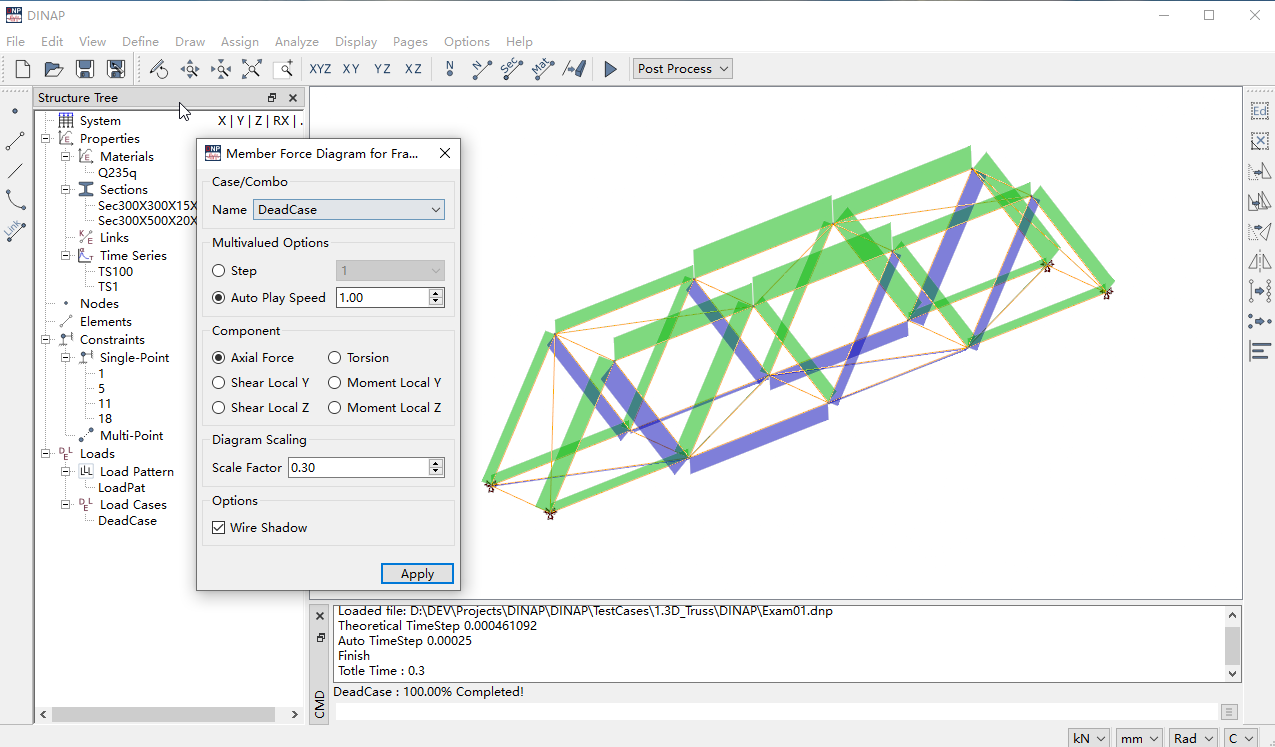Open the DeadCase name dropdown
This screenshot has width=1275, height=747.
click(348, 210)
